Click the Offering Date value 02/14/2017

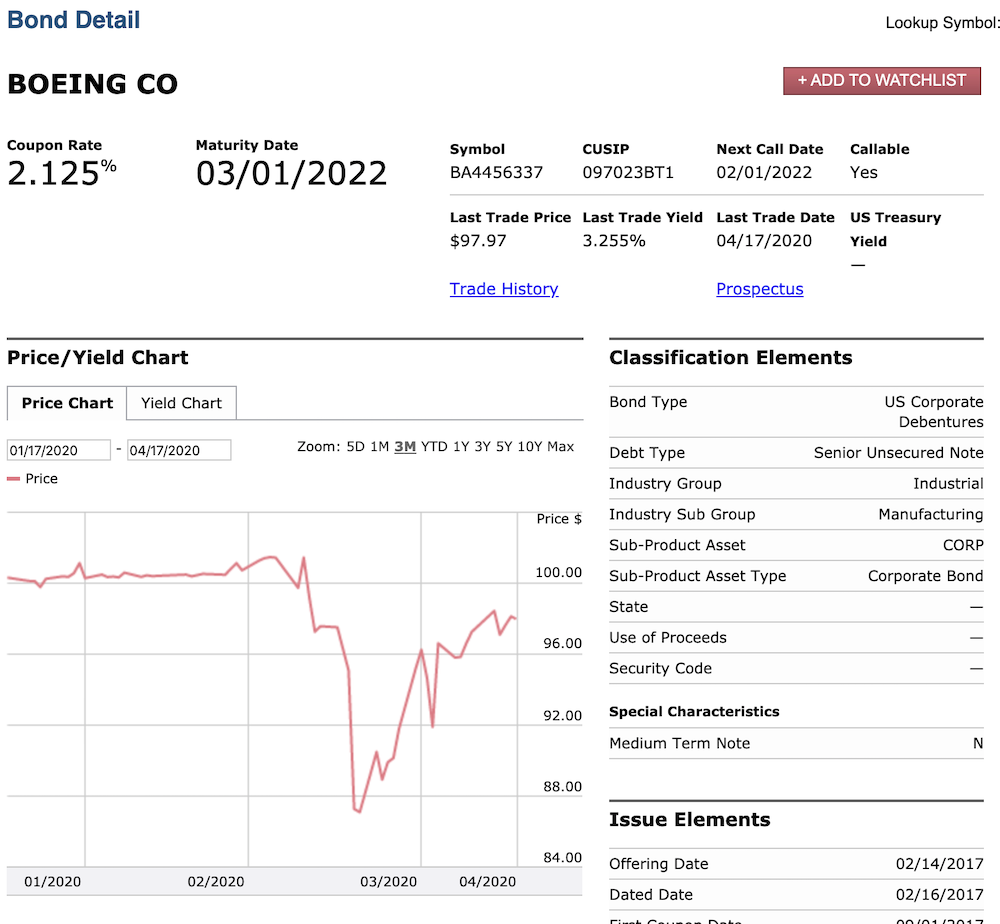(x=939, y=864)
